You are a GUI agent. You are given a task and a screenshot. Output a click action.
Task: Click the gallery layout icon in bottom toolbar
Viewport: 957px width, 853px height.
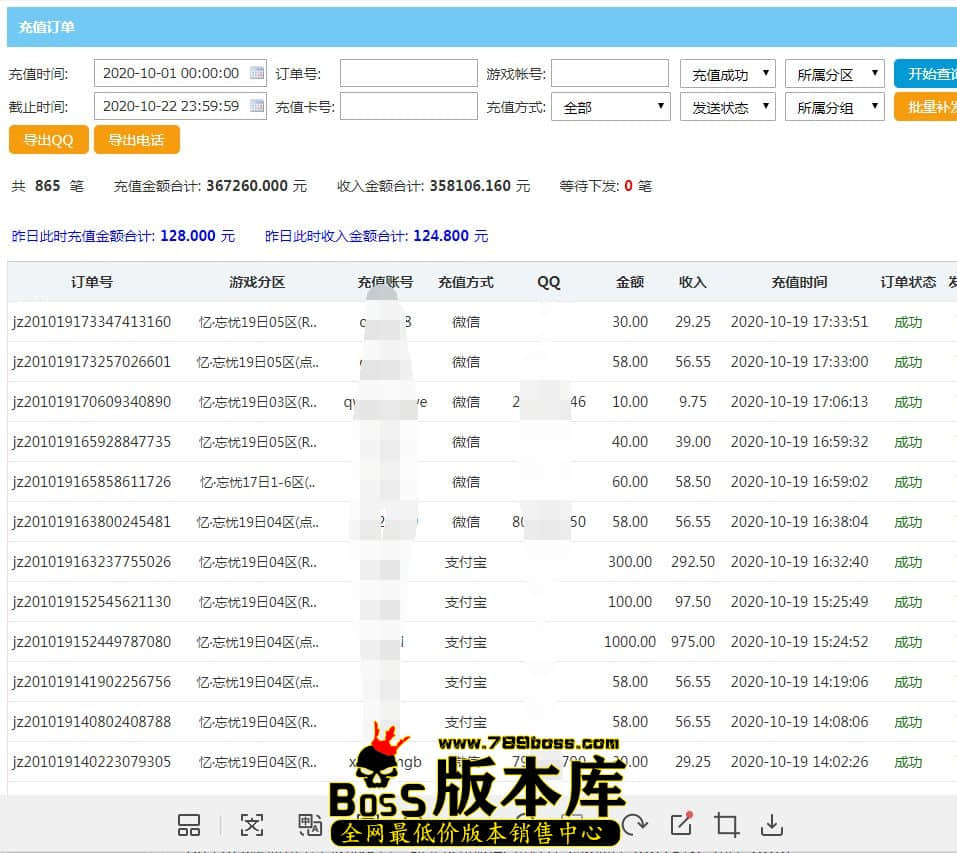coord(189,825)
